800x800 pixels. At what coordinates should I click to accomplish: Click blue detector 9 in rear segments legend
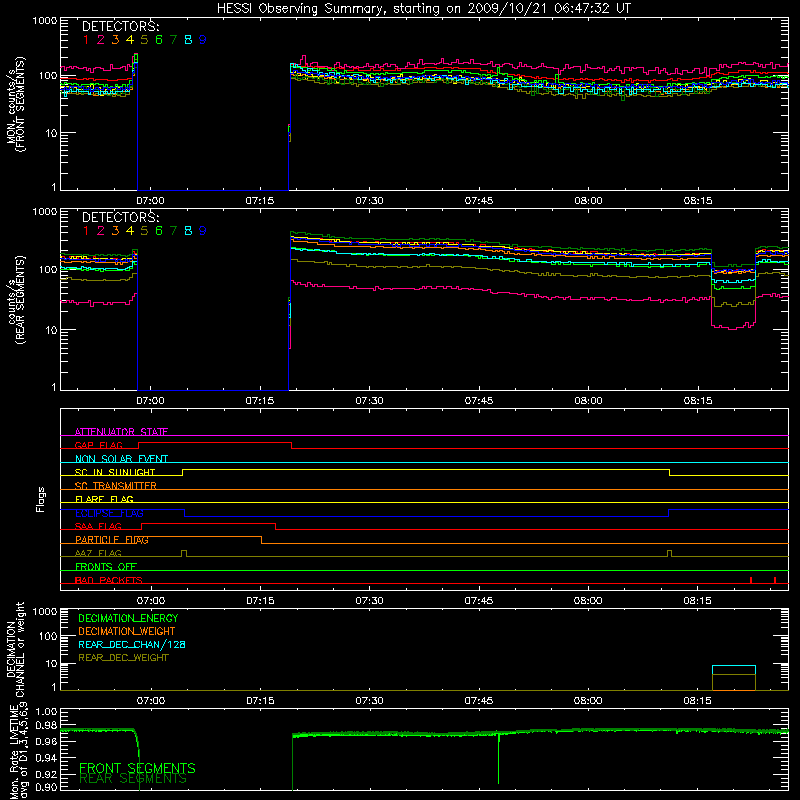tap(203, 231)
